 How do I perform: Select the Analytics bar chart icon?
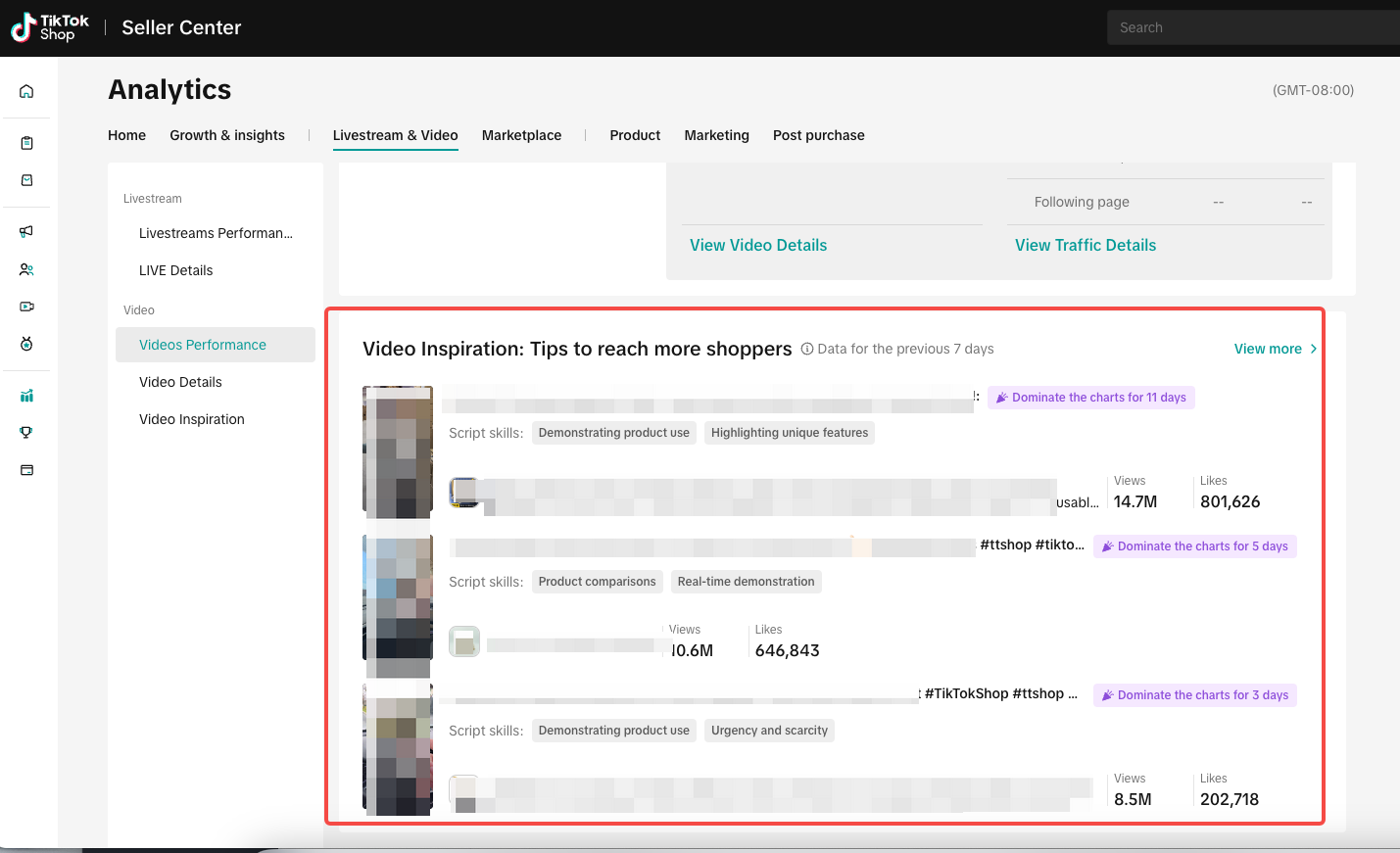click(26, 396)
